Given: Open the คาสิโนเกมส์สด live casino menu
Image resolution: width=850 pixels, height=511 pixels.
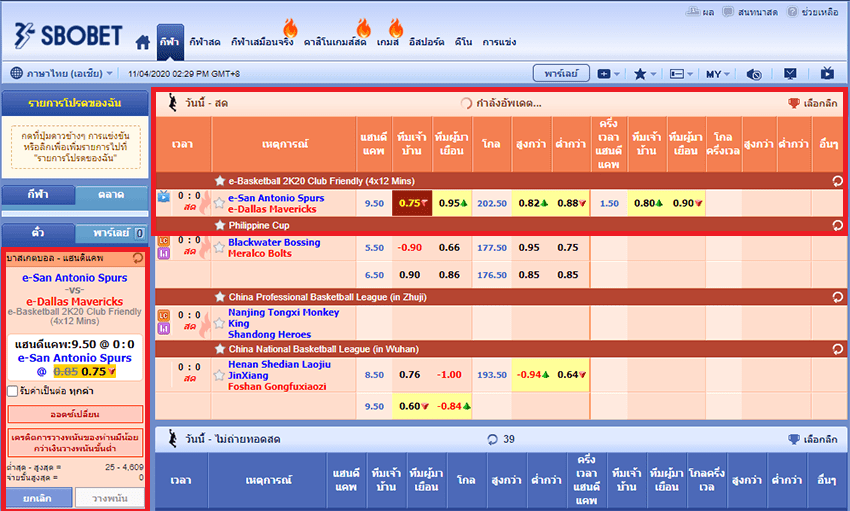Looking at the screenshot, I should pyautogui.click(x=334, y=42).
